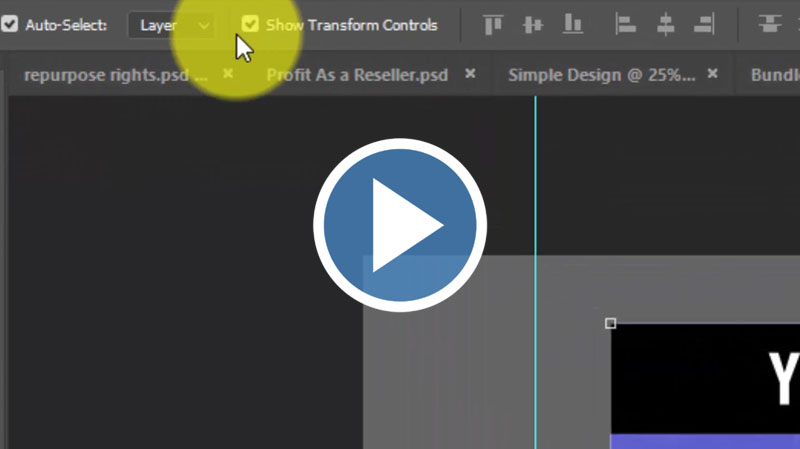Click the Align Bottom Edges icon

[x=572, y=25]
